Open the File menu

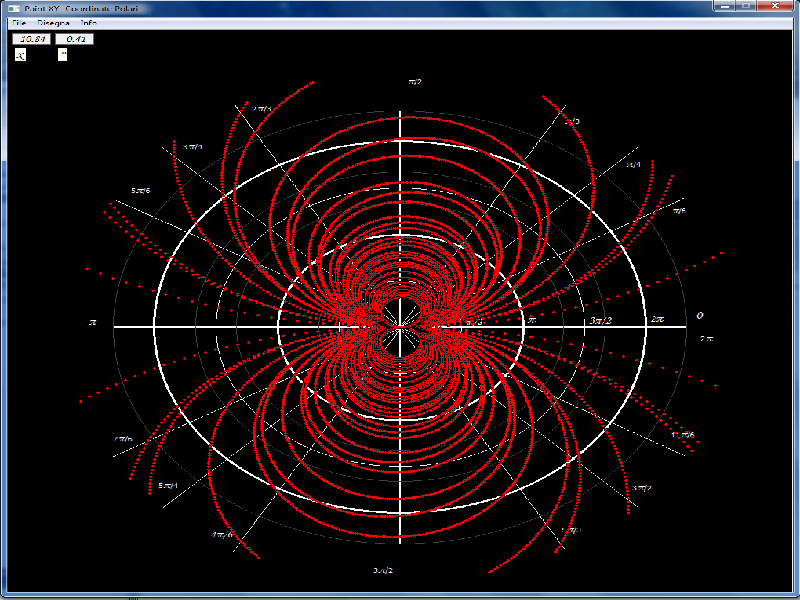[x=19, y=23]
